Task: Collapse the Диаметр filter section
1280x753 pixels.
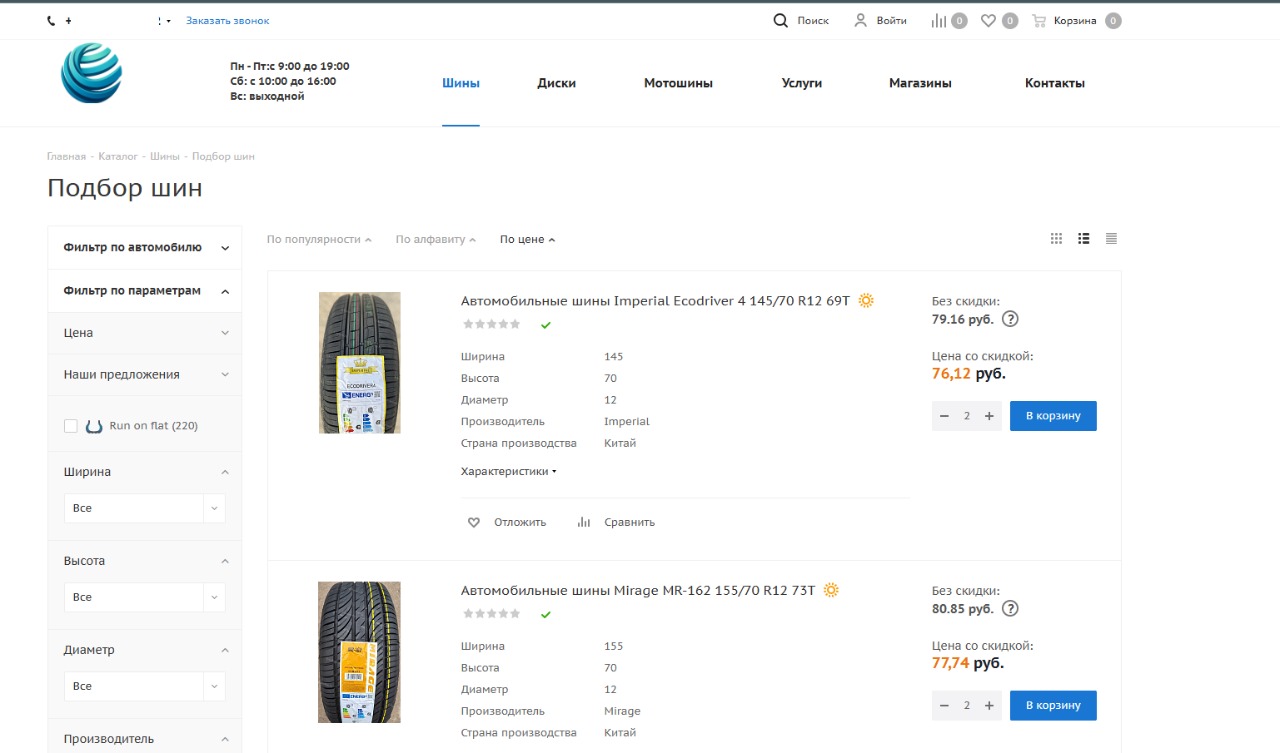Action: point(225,650)
